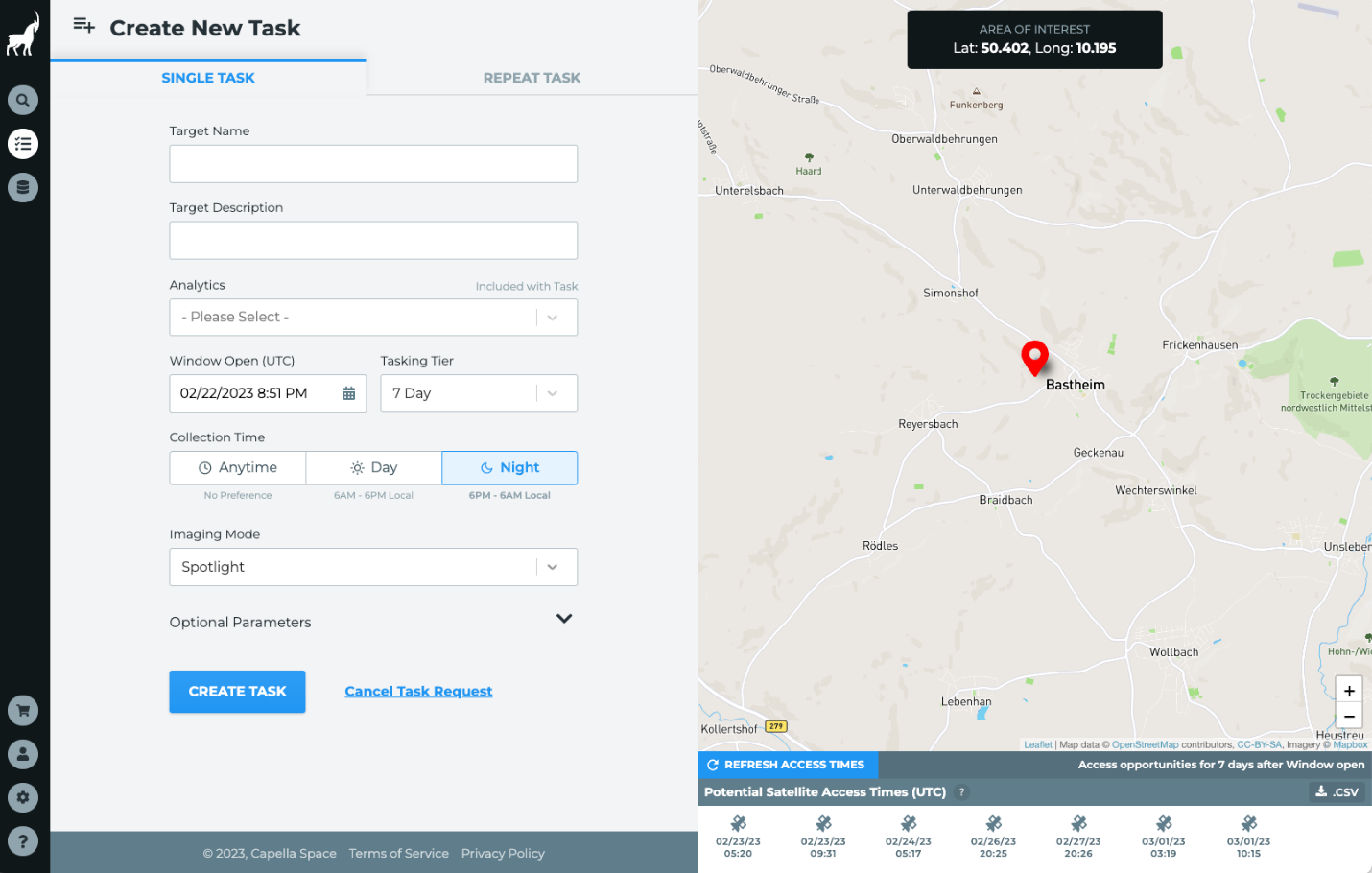This screenshot has width=1372, height=873.
Task: Click the Target Name input field
Action: tap(373, 164)
